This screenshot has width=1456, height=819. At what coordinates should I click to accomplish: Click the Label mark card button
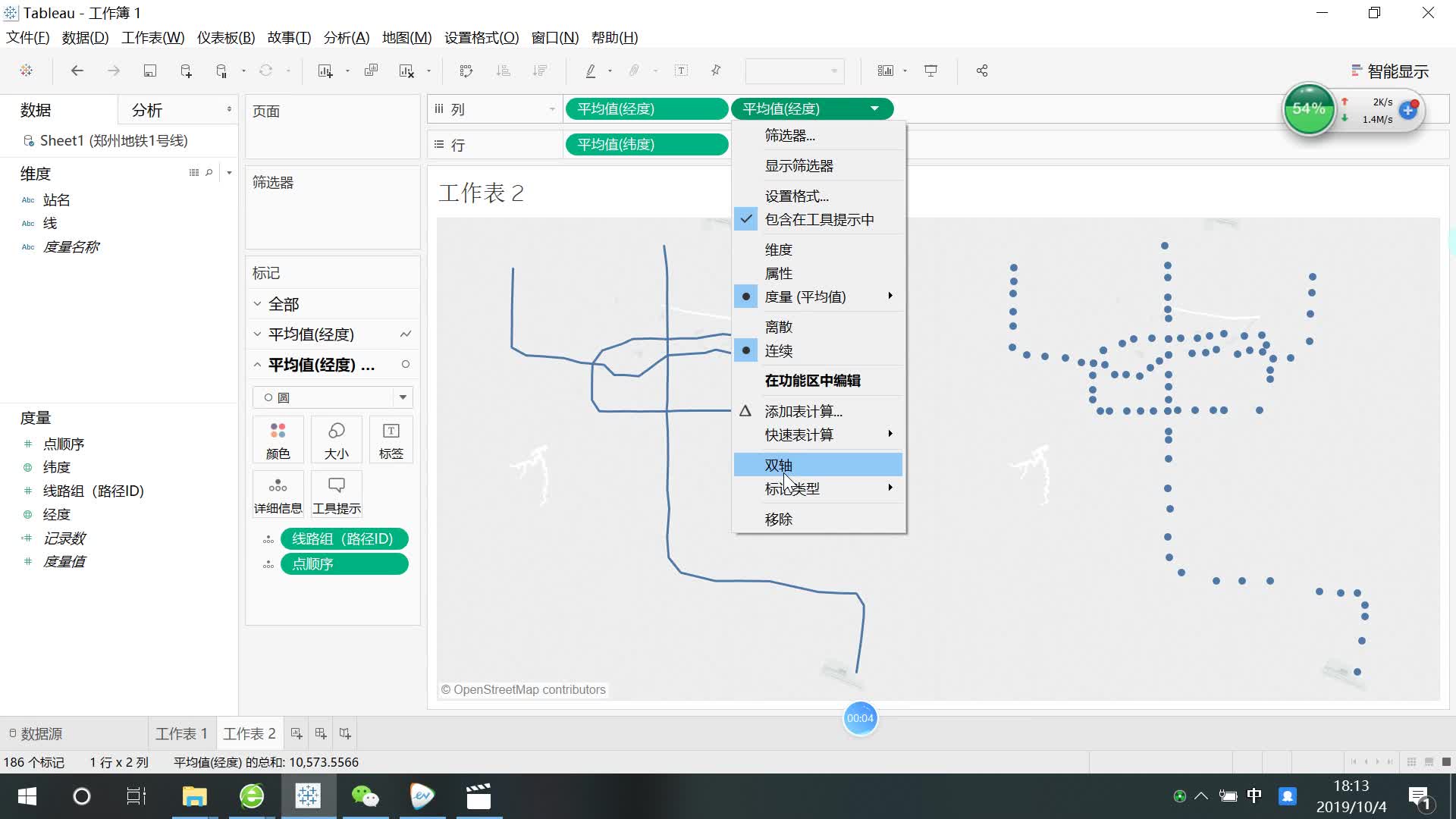pyautogui.click(x=391, y=440)
